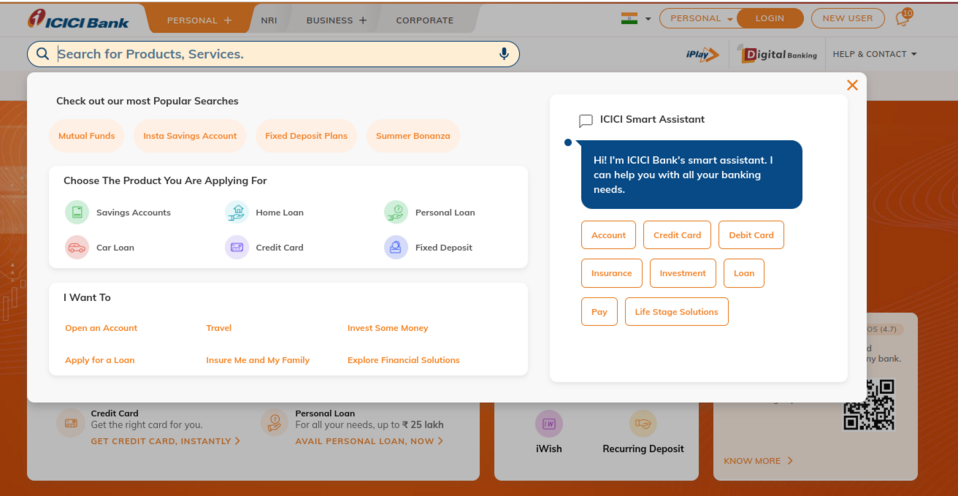Open Insure Me and My Family link
The height and width of the screenshot is (496, 958).
click(258, 360)
